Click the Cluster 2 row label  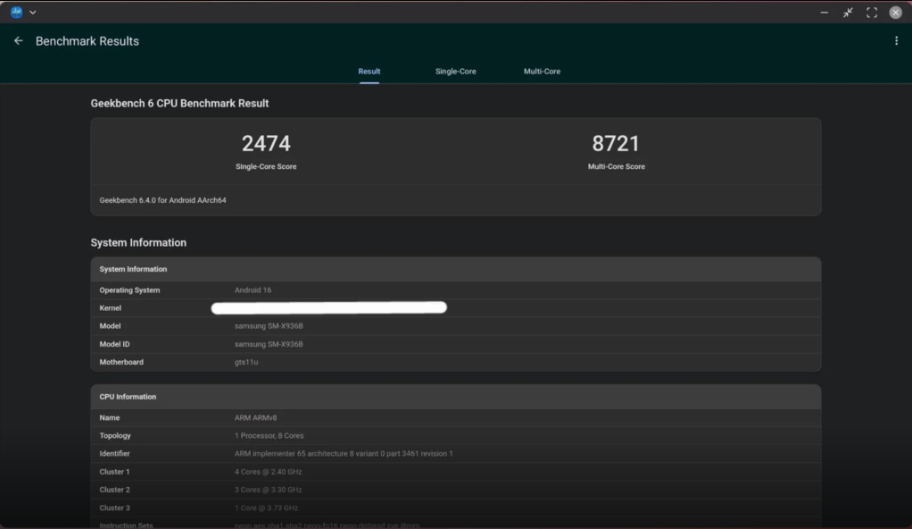point(115,490)
